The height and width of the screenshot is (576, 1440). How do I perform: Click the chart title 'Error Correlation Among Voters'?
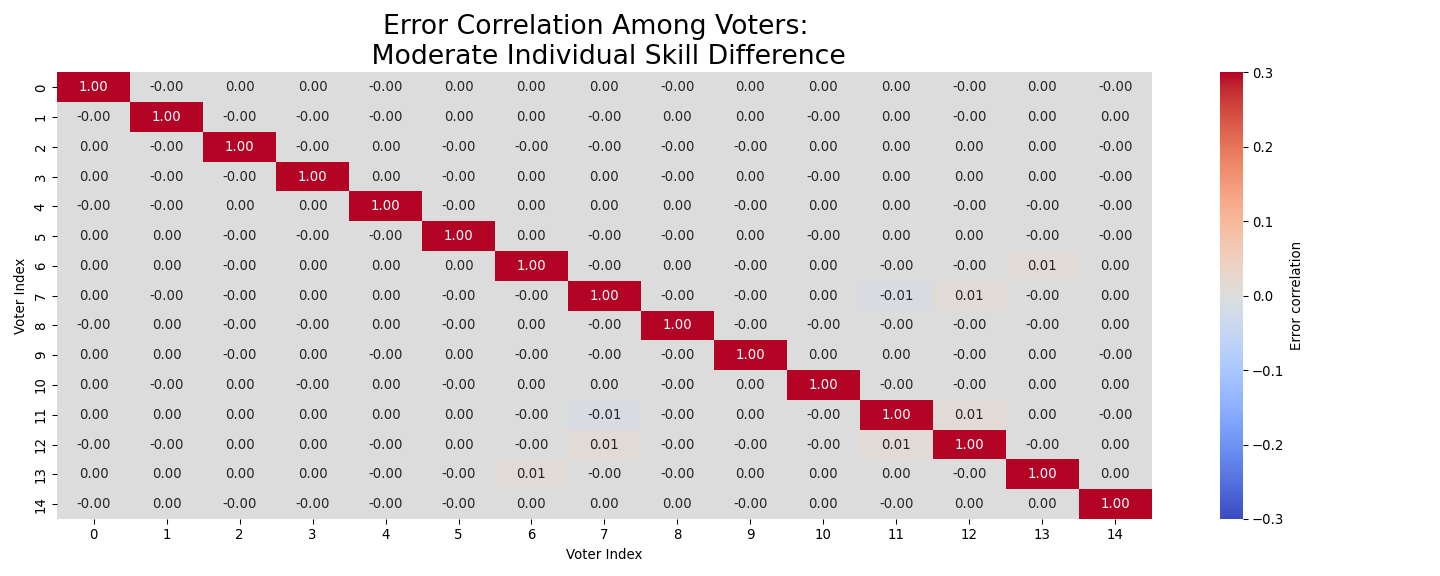pyautogui.click(x=595, y=26)
